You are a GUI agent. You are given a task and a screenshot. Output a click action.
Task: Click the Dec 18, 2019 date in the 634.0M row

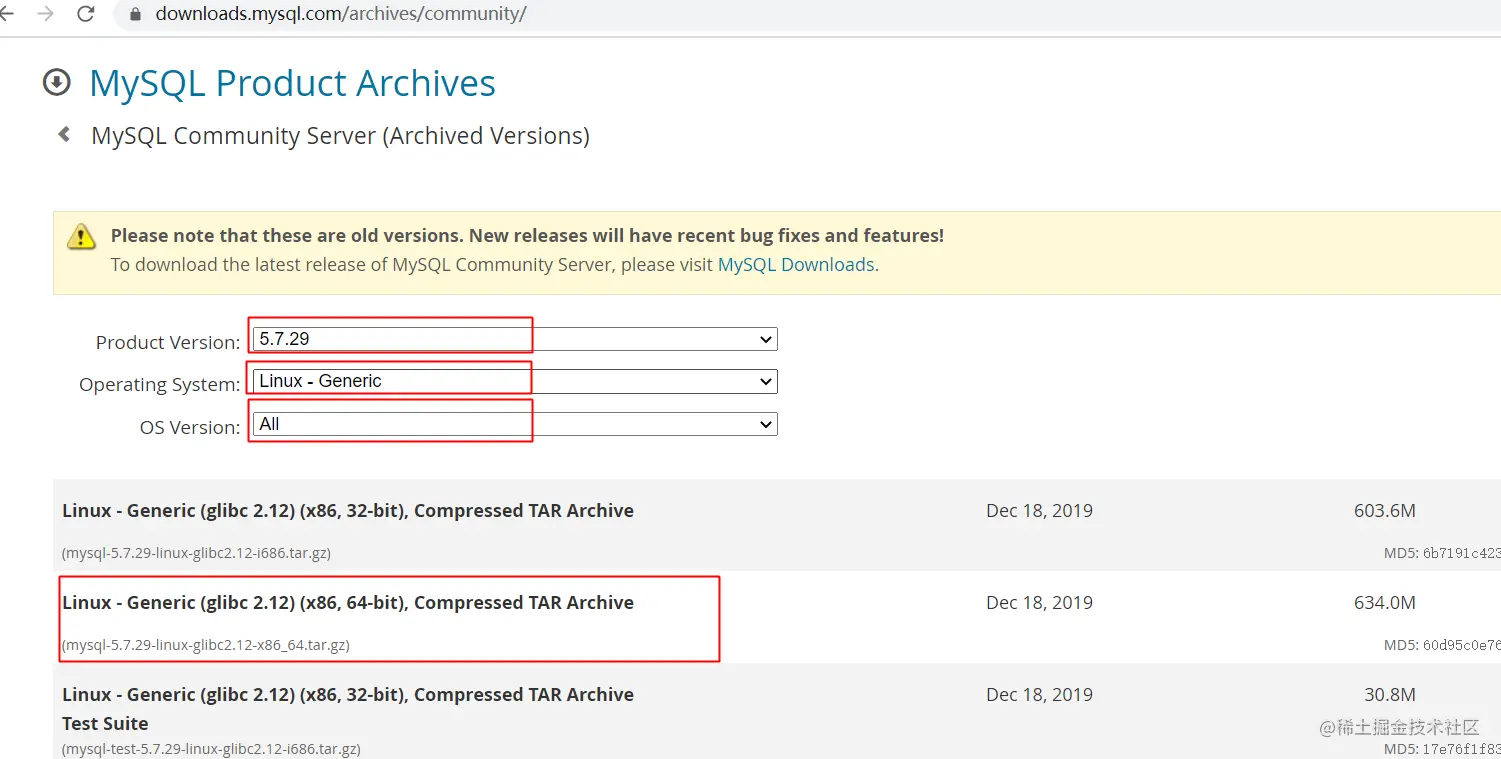pos(1039,602)
